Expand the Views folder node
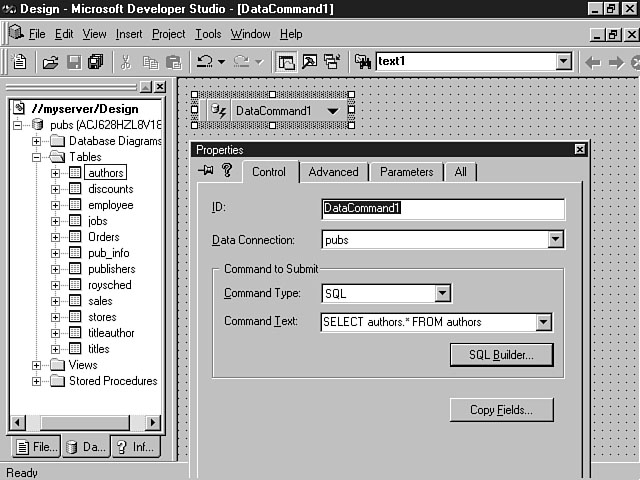Viewport: 640px width, 480px height. tap(37, 365)
